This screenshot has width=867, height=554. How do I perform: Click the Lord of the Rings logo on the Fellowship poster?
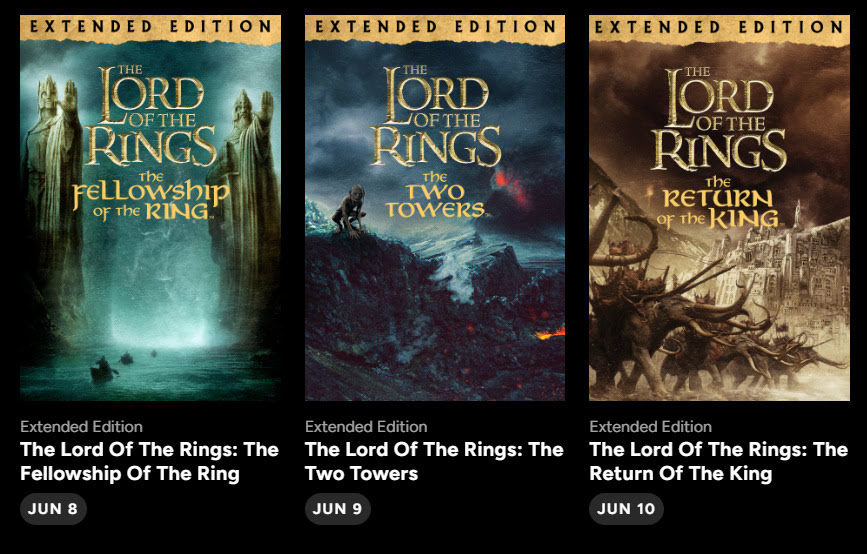150,116
